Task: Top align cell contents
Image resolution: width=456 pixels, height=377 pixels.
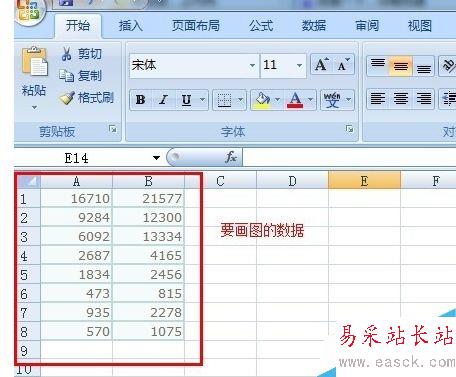Action: (x=378, y=66)
